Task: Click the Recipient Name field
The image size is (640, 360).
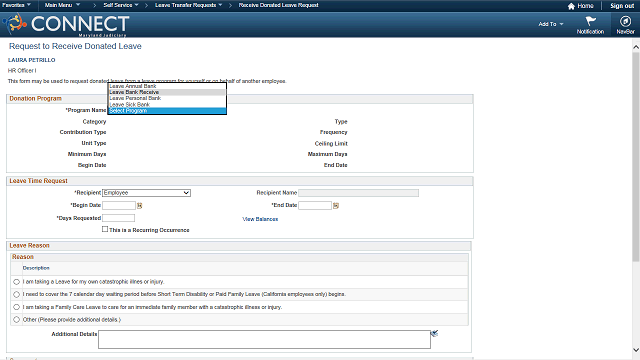Action: tap(358, 193)
